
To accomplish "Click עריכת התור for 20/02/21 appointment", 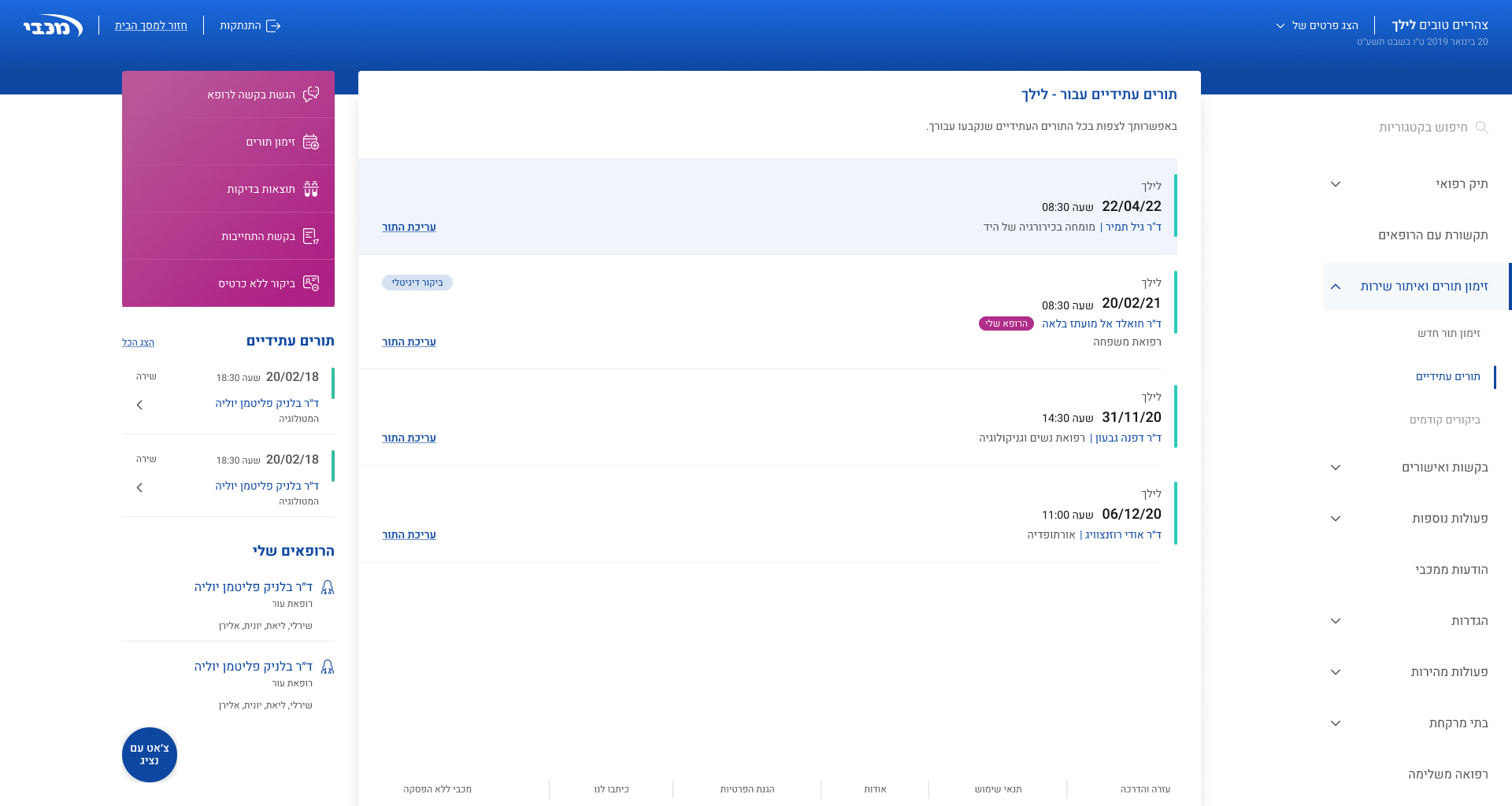I will click(409, 342).
